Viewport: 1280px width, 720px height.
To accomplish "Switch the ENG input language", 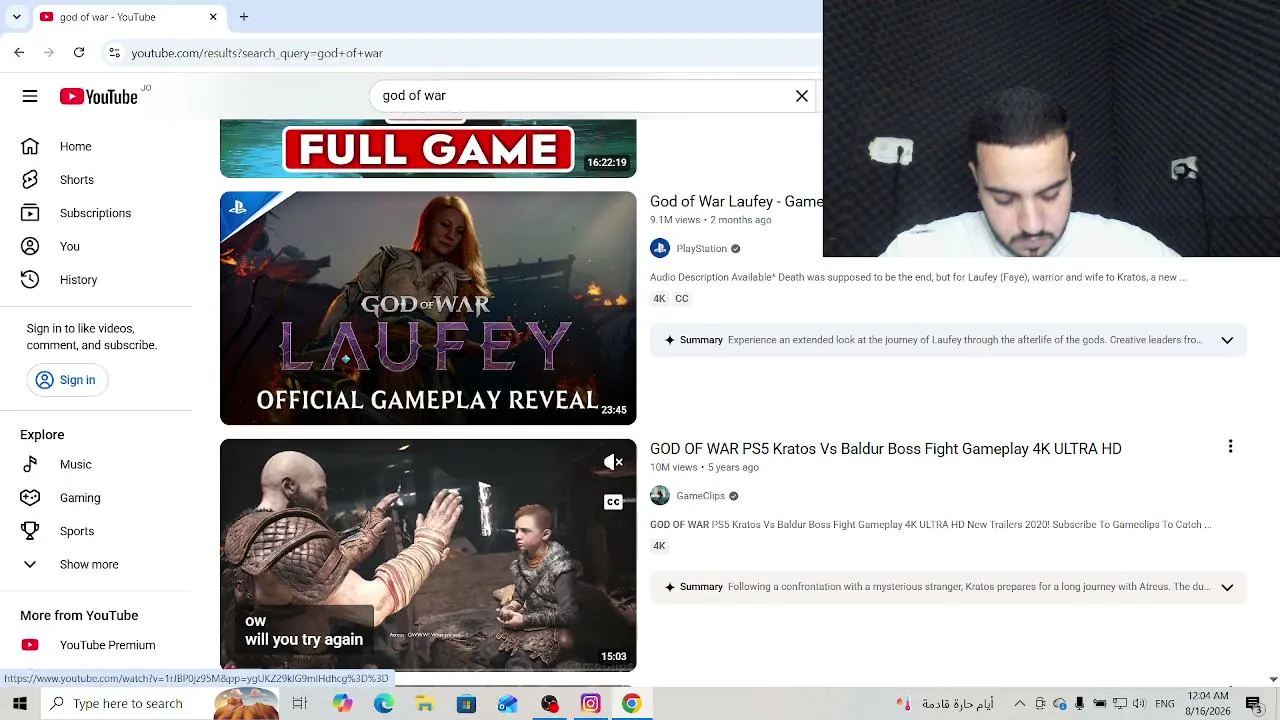I will [x=1165, y=704].
